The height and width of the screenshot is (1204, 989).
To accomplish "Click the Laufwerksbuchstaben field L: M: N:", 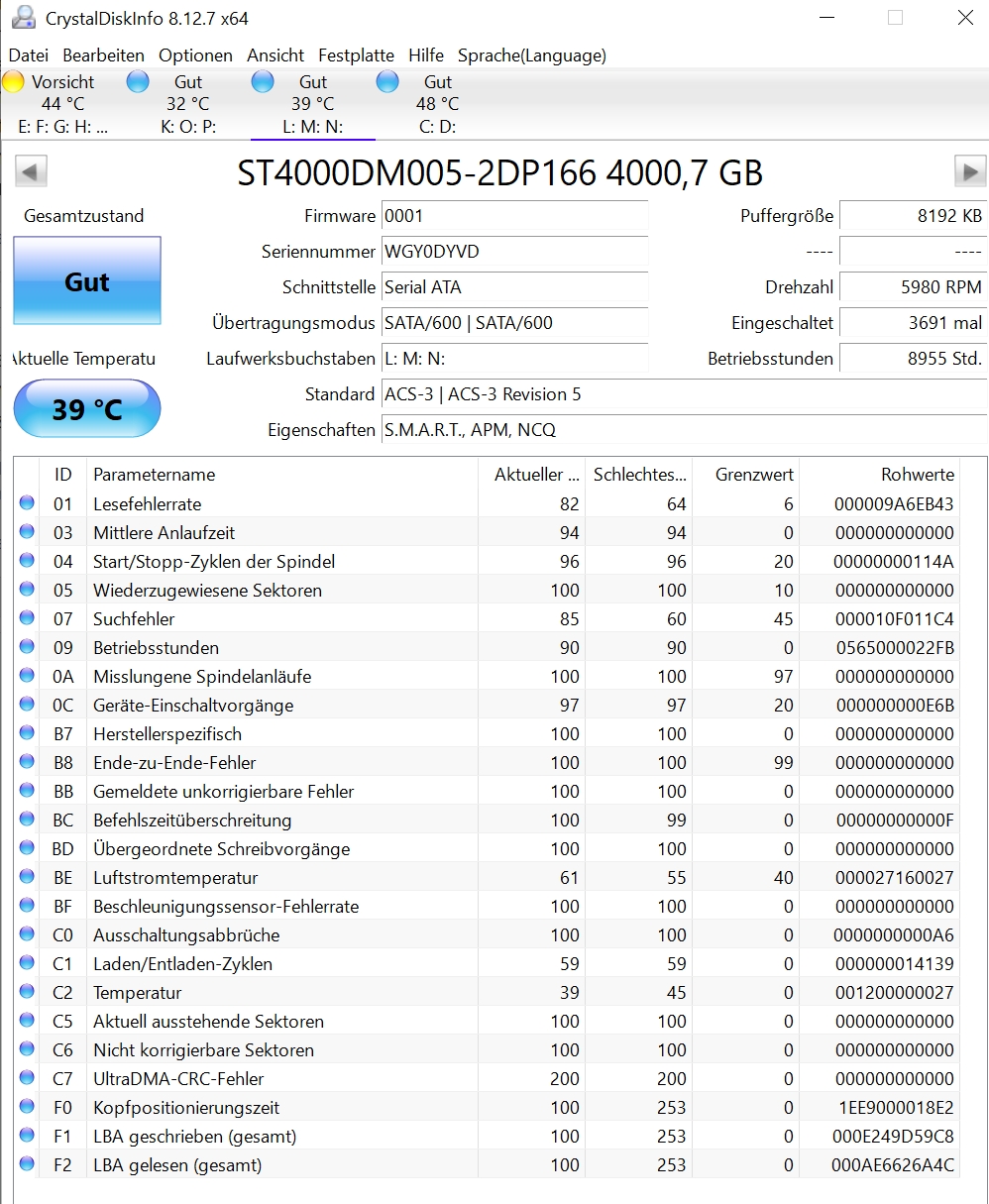I will point(514,359).
